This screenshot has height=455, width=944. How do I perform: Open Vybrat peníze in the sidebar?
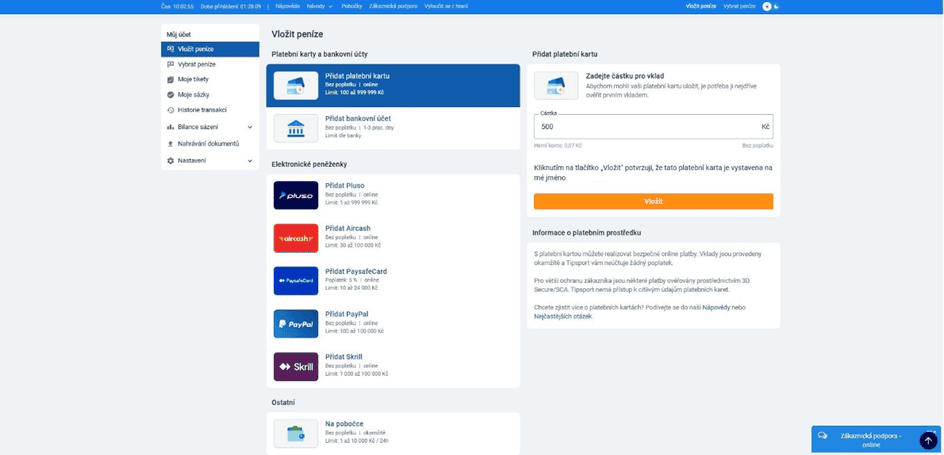[210, 64]
